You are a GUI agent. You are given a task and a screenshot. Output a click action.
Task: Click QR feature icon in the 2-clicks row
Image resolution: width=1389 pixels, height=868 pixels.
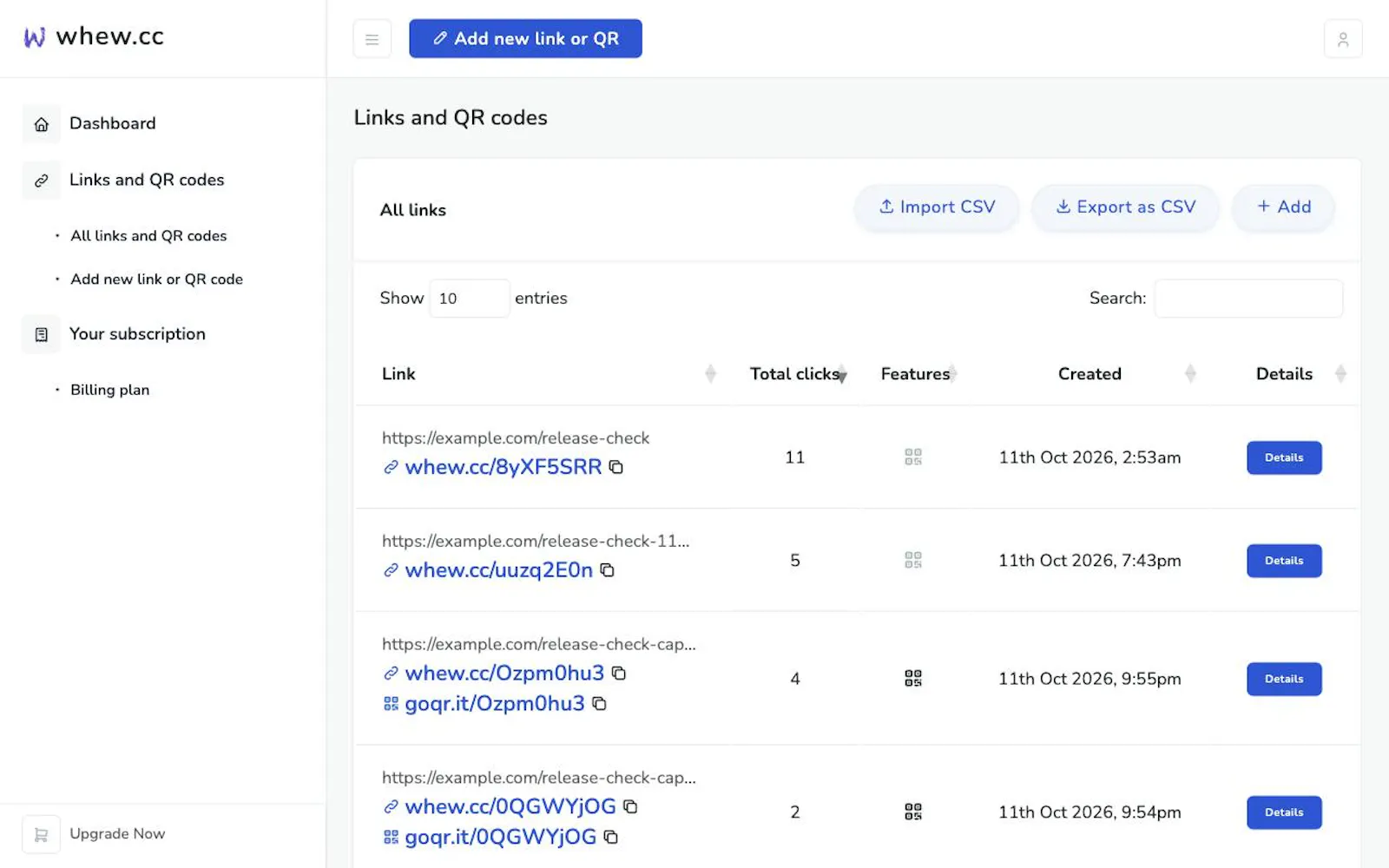click(912, 812)
